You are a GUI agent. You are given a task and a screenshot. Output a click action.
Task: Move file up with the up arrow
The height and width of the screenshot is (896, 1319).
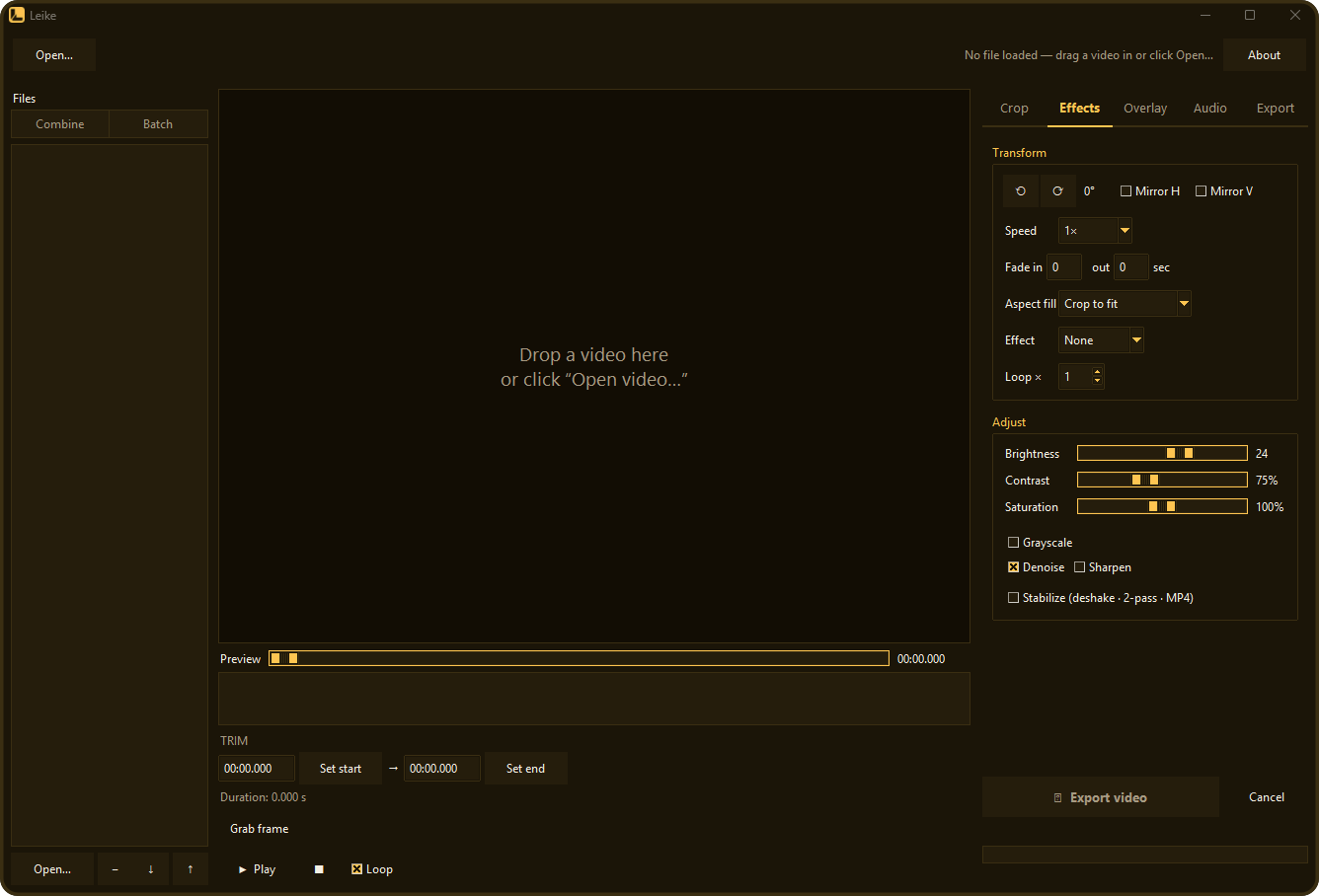click(191, 869)
